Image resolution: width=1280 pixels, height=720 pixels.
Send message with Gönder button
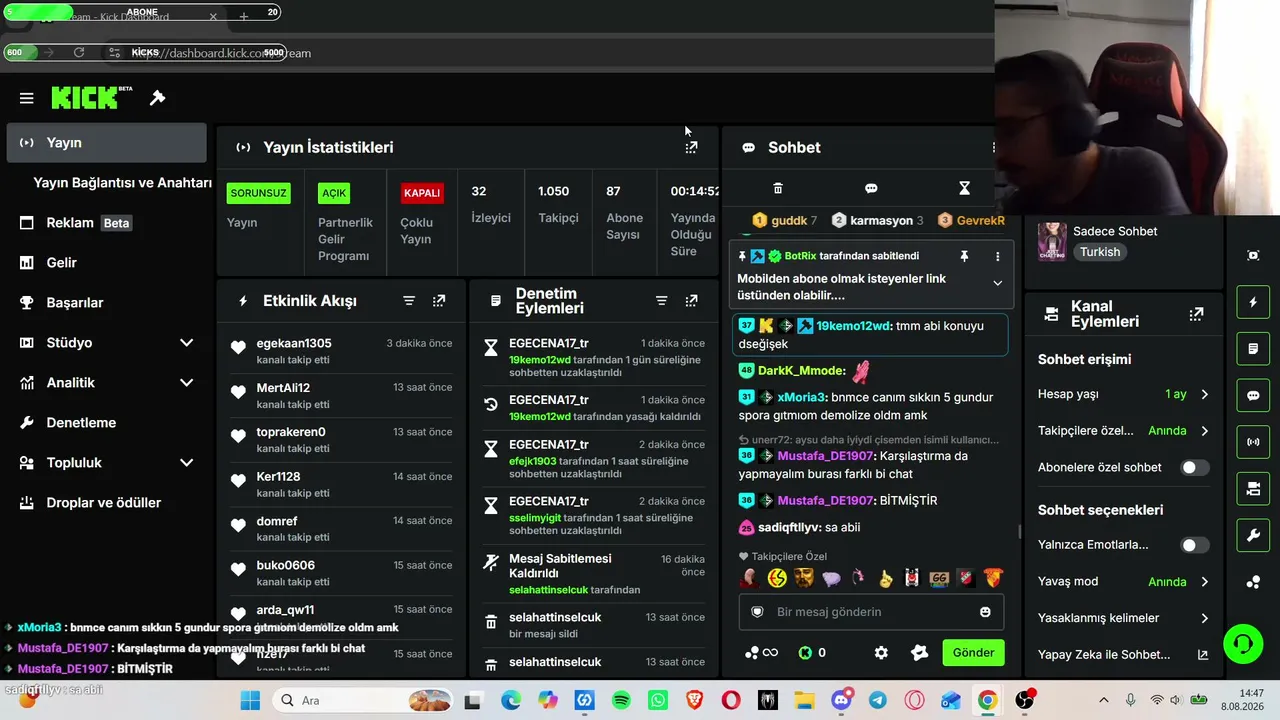(973, 653)
